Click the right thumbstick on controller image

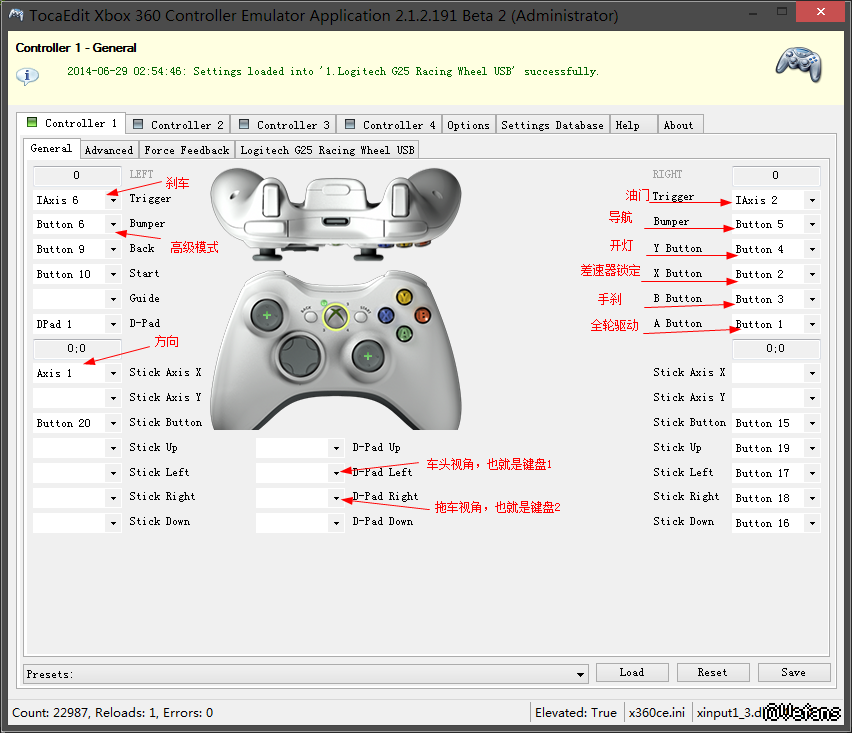(368, 356)
